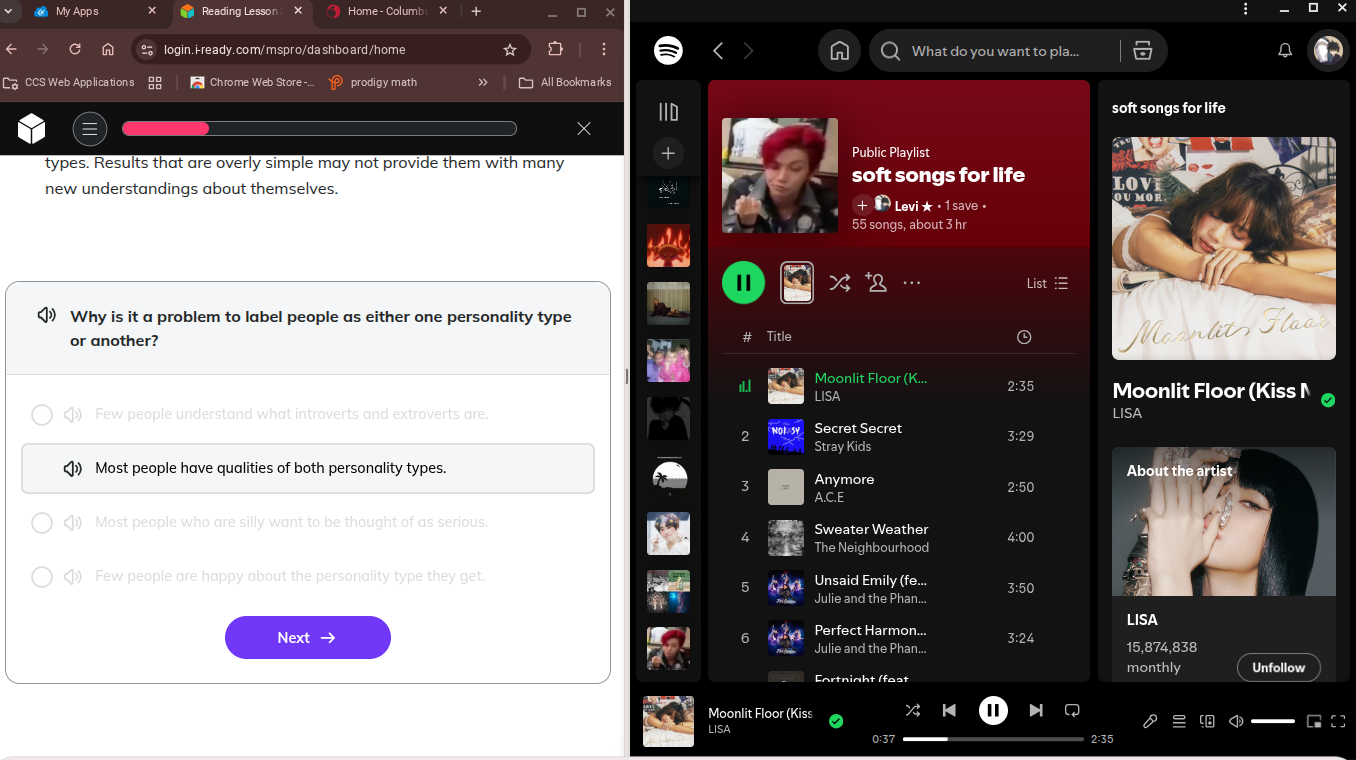Open the lyrics microphone icon
This screenshot has height=760, width=1356.
point(1150,721)
